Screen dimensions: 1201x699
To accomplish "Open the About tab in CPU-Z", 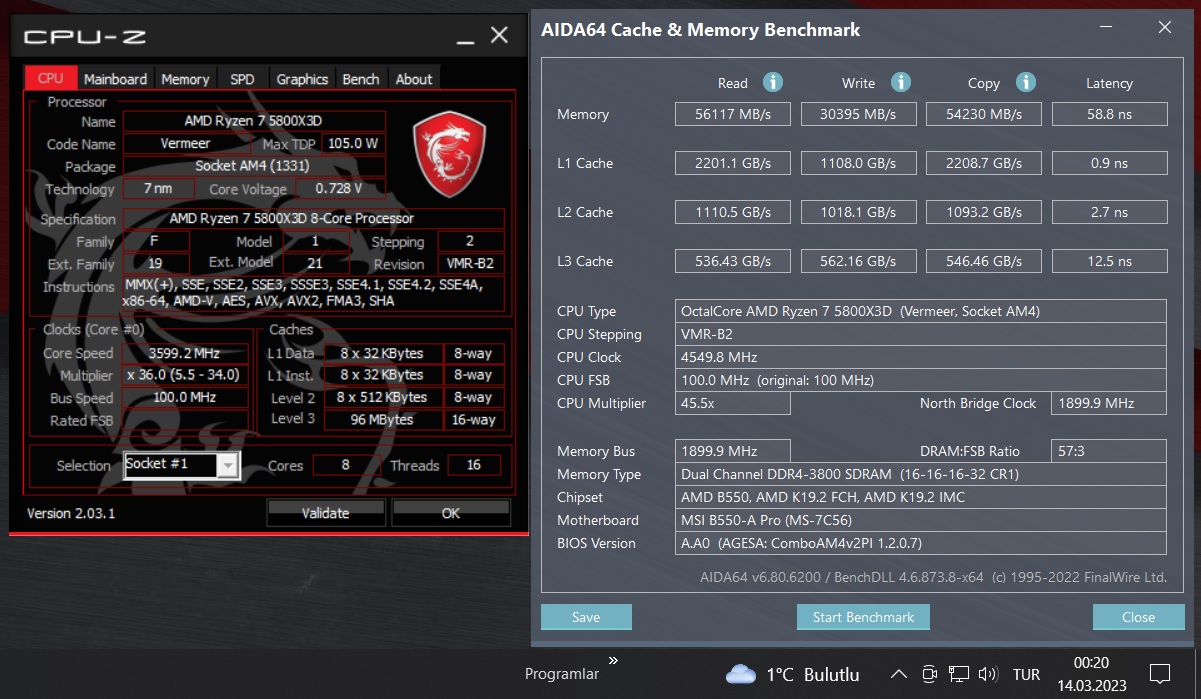I will 414,79.
